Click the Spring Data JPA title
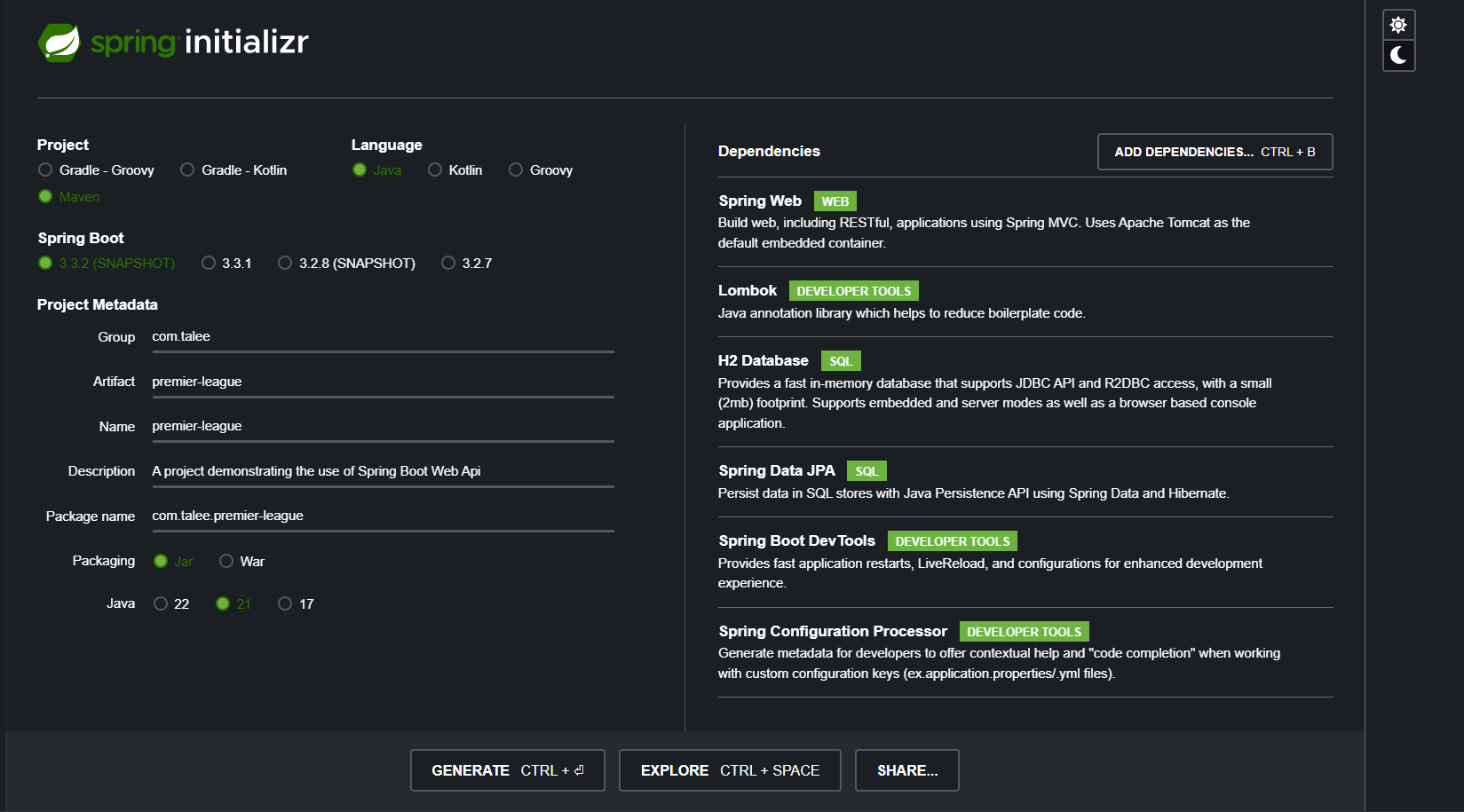Viewport: 1464px width, 812px height. coord(777,471)
